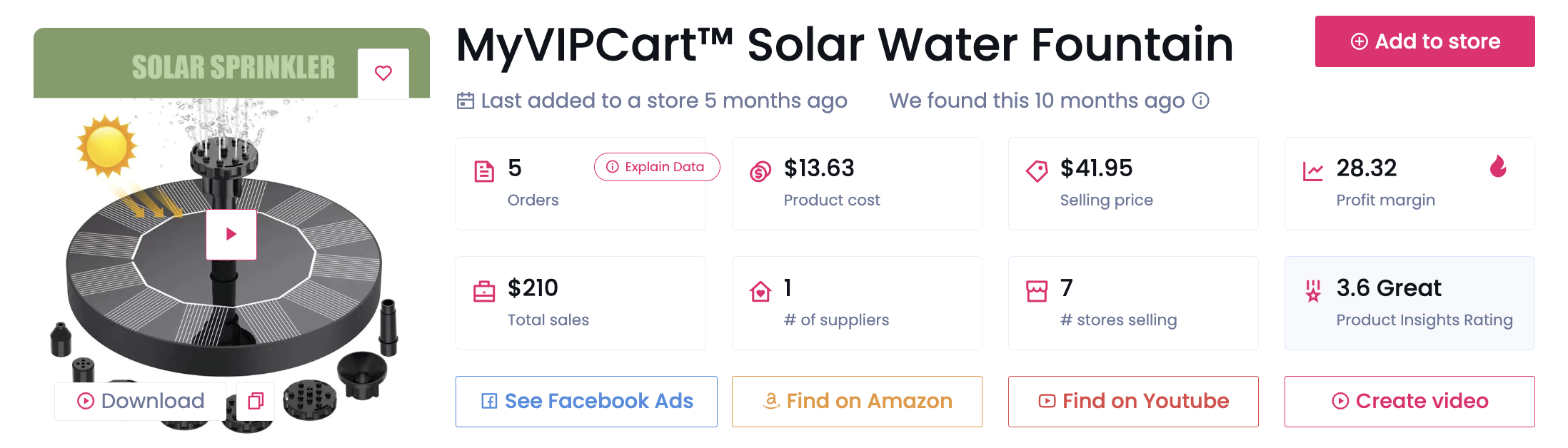1568x448 pixels.
Task: Click Create video button
Action: (1409, 402)
